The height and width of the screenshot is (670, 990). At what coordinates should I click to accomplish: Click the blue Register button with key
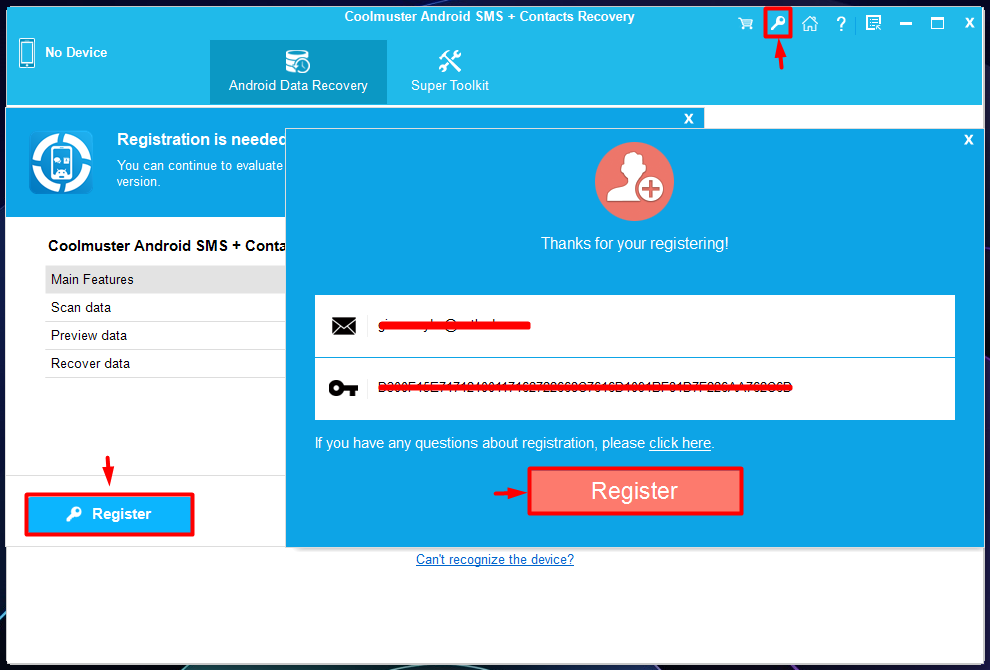pyautogui.click(x=109, y=515)
